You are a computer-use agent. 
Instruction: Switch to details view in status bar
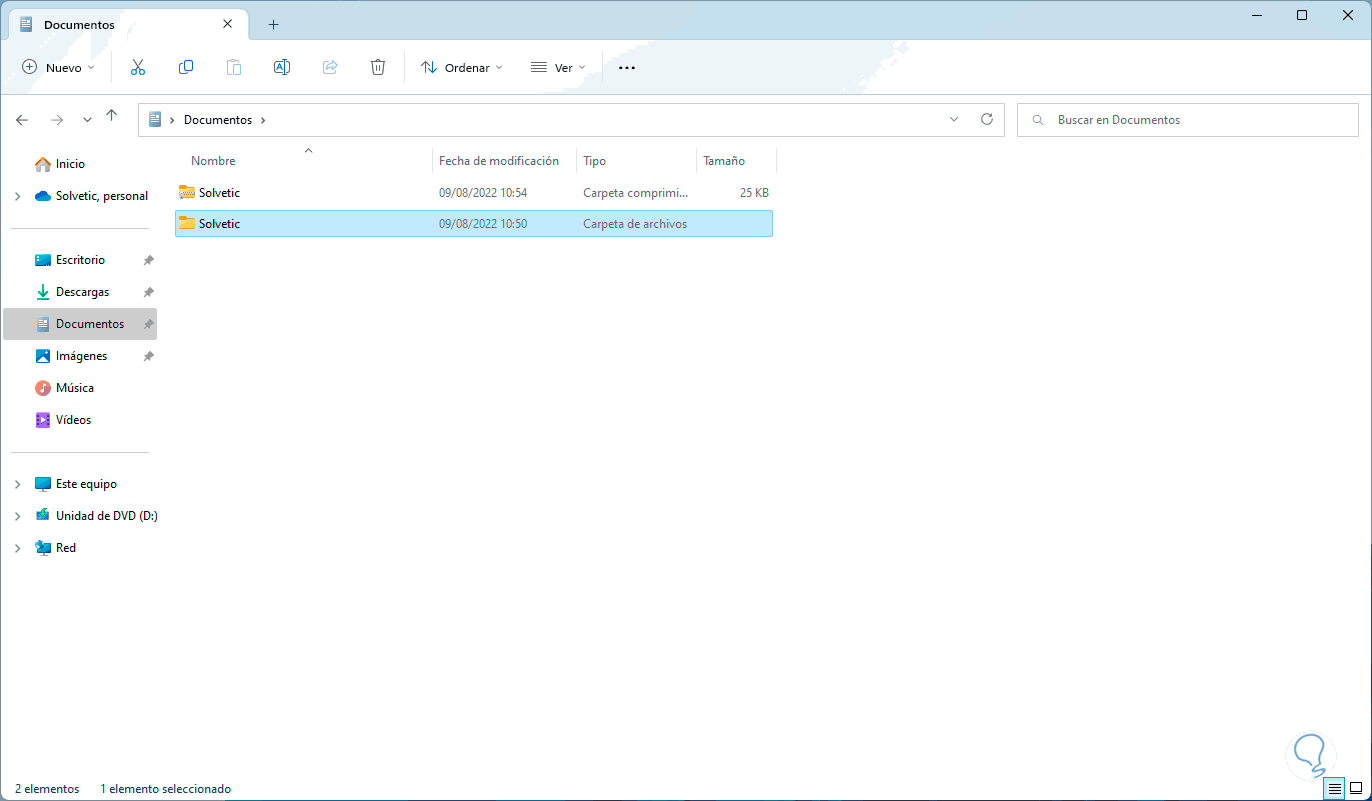pos(1334,789)
